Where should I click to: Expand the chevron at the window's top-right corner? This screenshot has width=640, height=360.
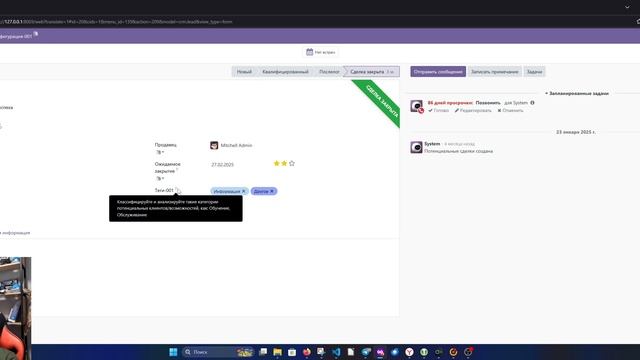627,7
